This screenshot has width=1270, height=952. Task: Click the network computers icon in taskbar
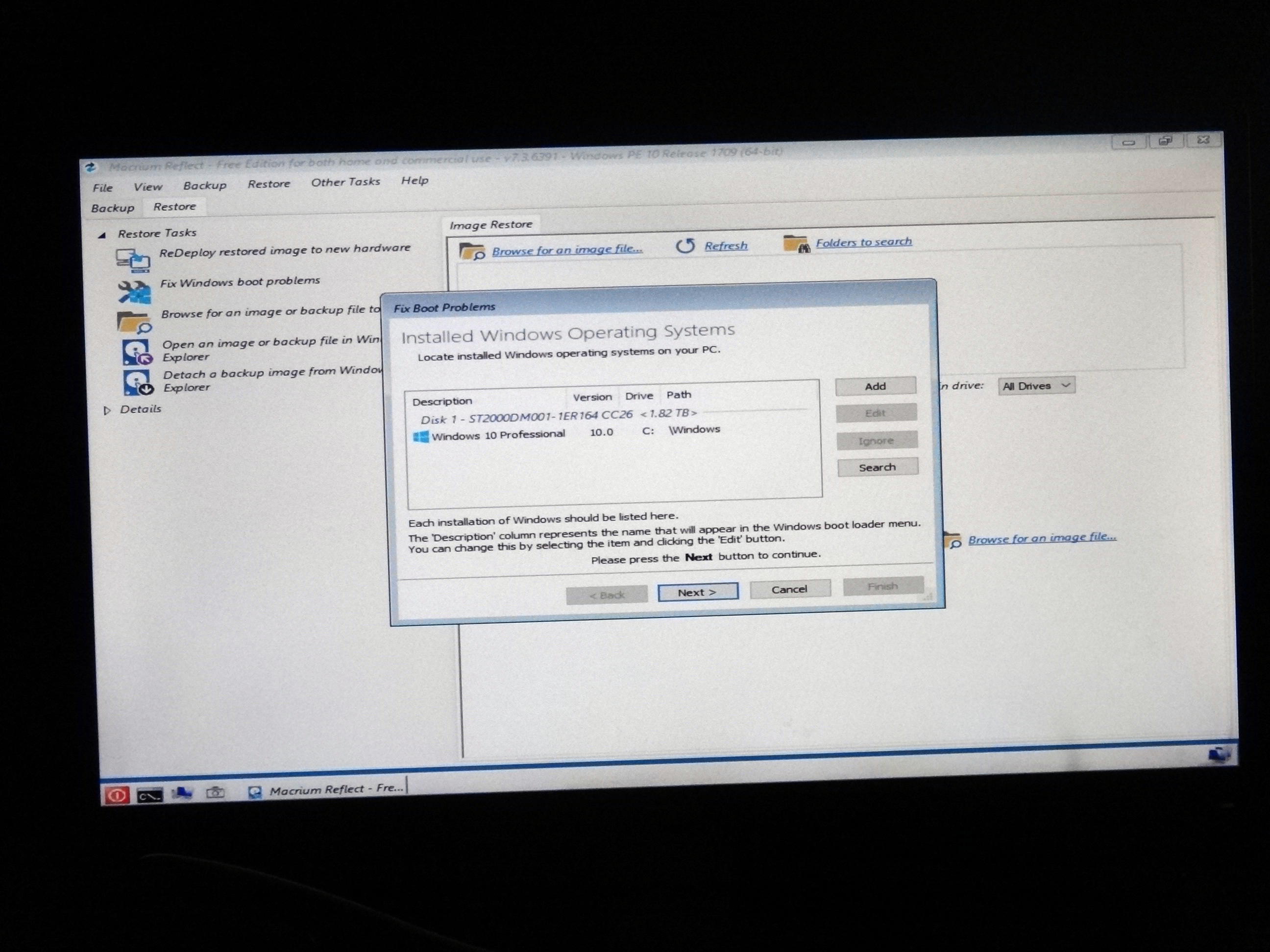182,793
